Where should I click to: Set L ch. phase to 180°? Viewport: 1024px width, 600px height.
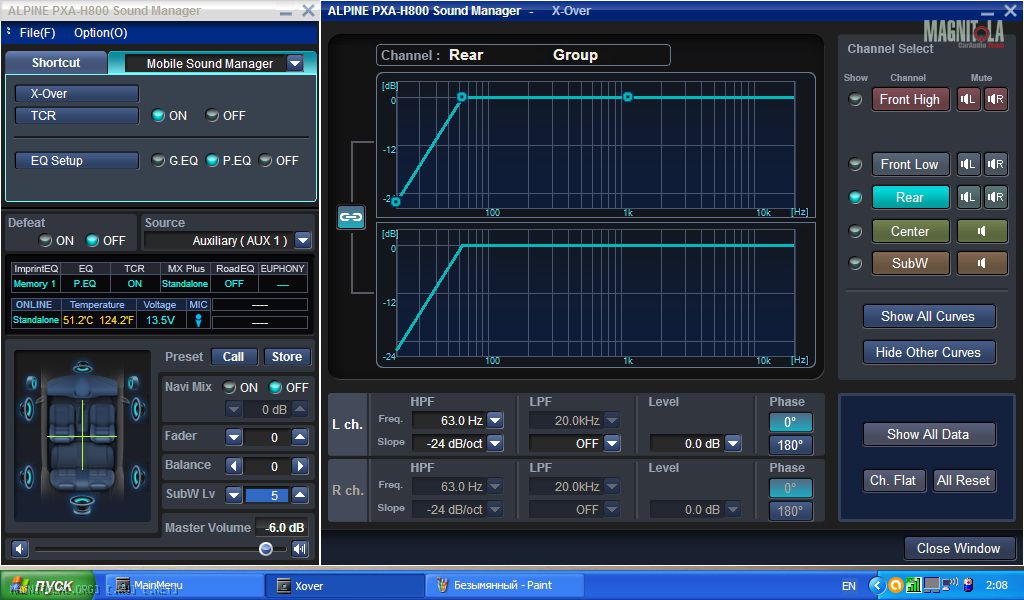click(x=790, y=445)
